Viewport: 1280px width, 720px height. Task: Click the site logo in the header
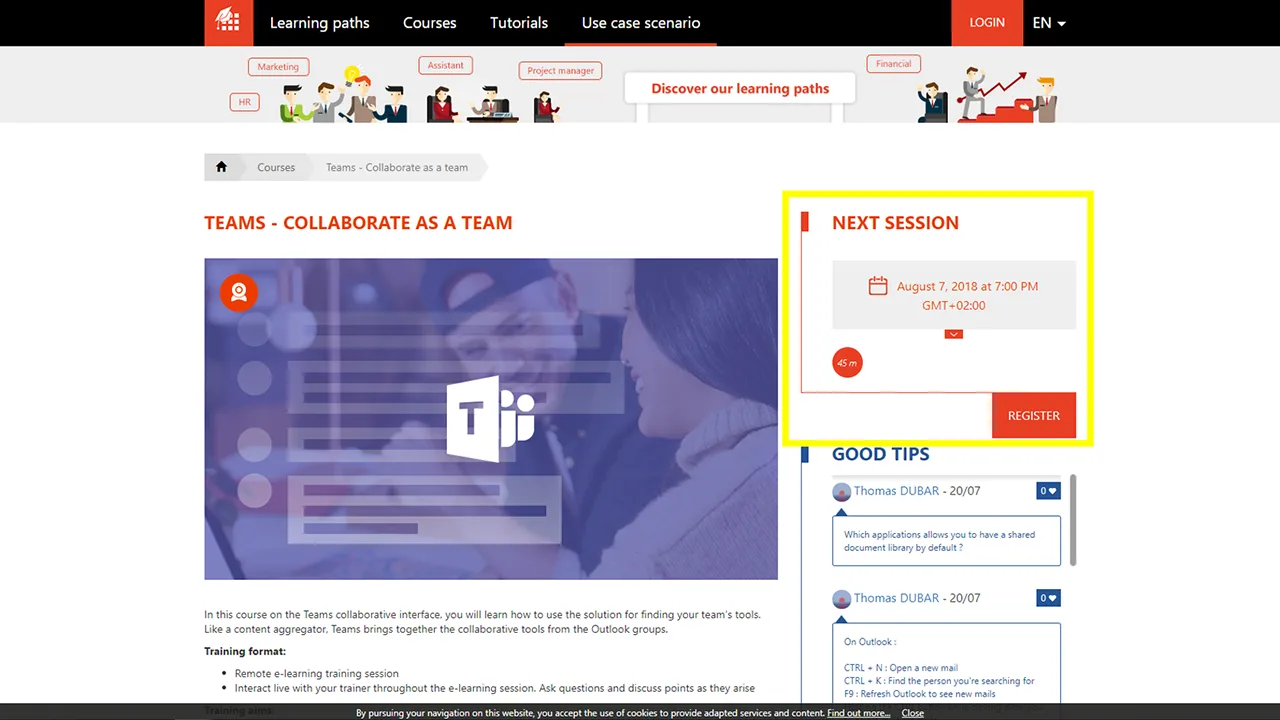(228, 22)
